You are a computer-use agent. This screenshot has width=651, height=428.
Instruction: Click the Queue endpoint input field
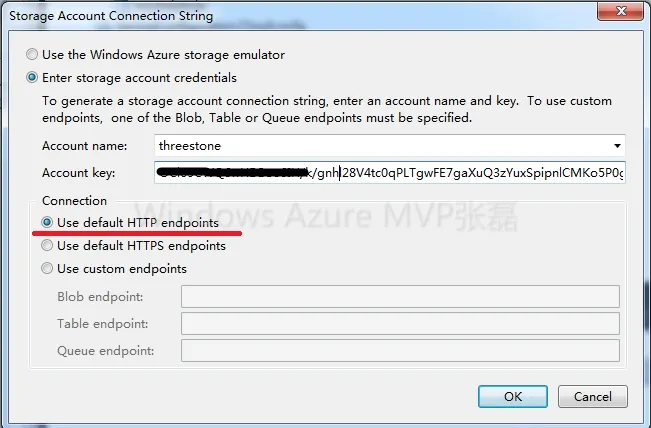click(x=400, y=350)
